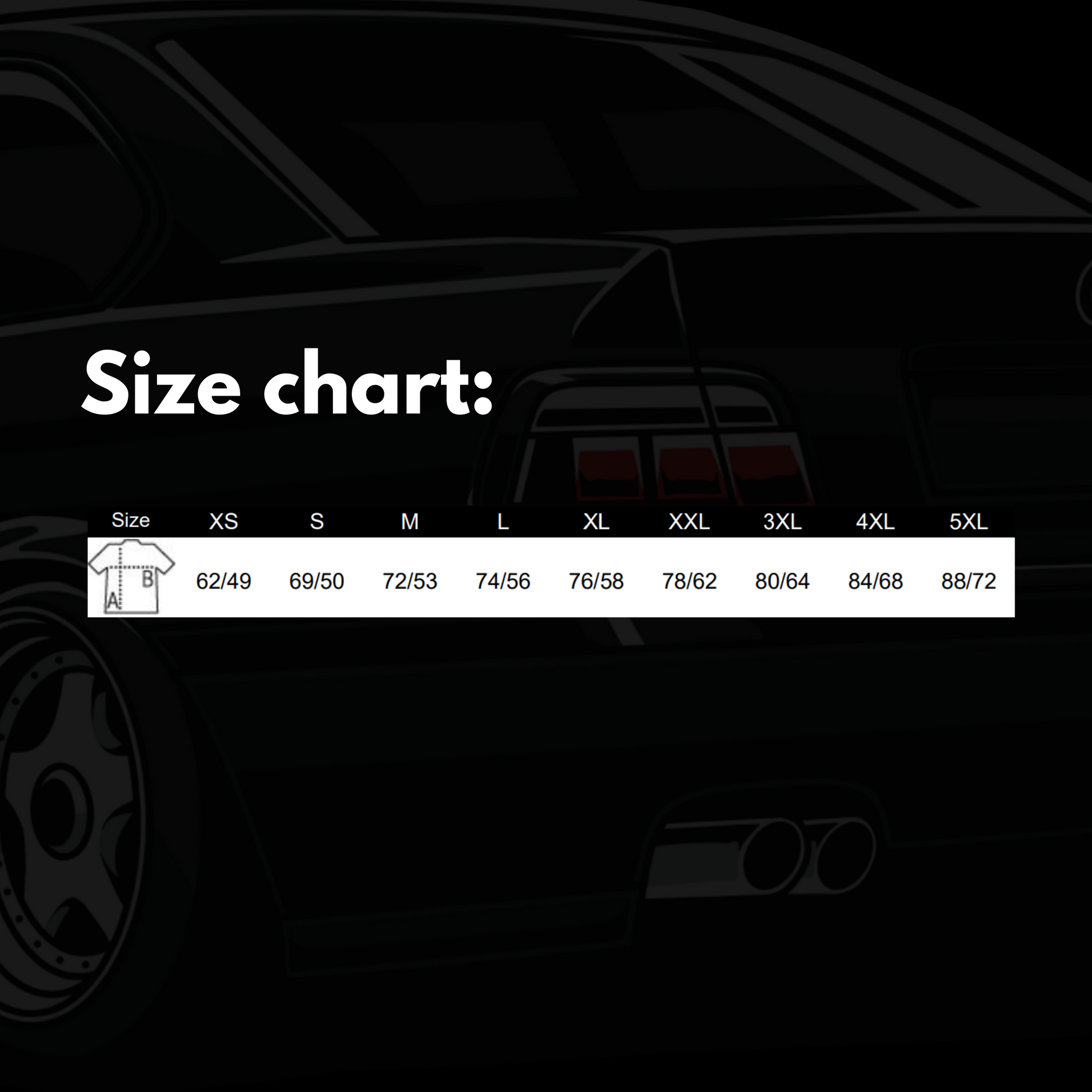Select the XL size column header
Image resolution: width=1092 pixels, height=1092 pixels.
point(596,521)
